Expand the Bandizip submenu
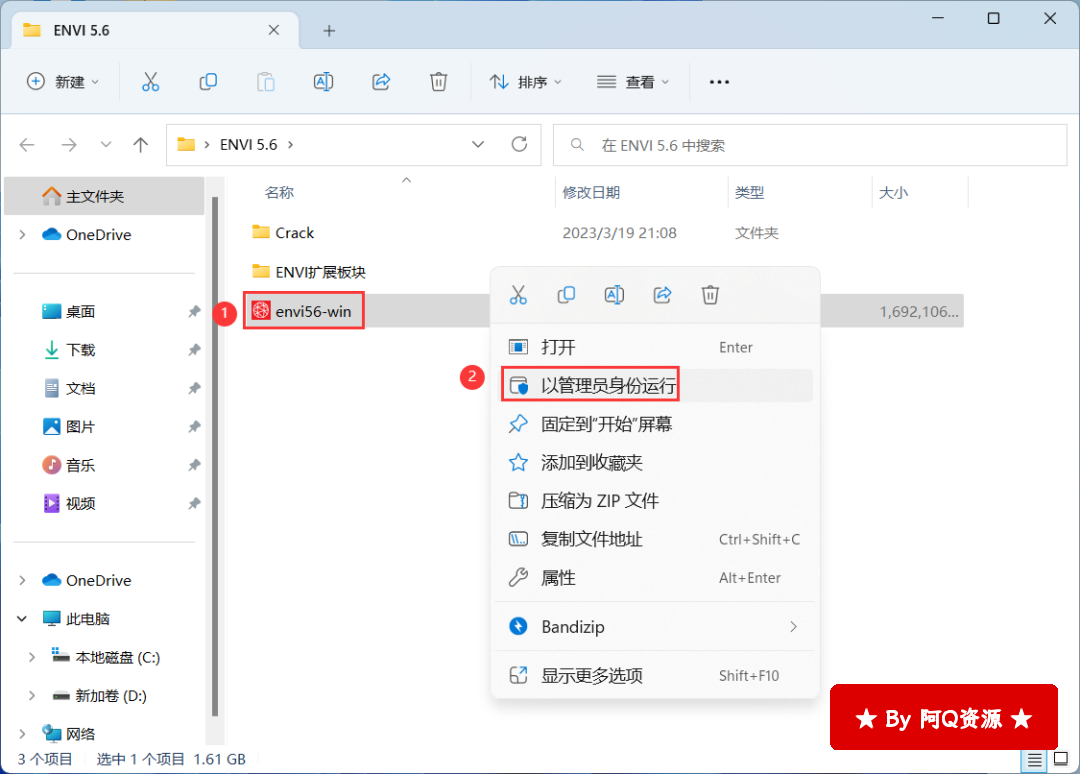This screenshot has height=774, width=1080. [793, 627]
